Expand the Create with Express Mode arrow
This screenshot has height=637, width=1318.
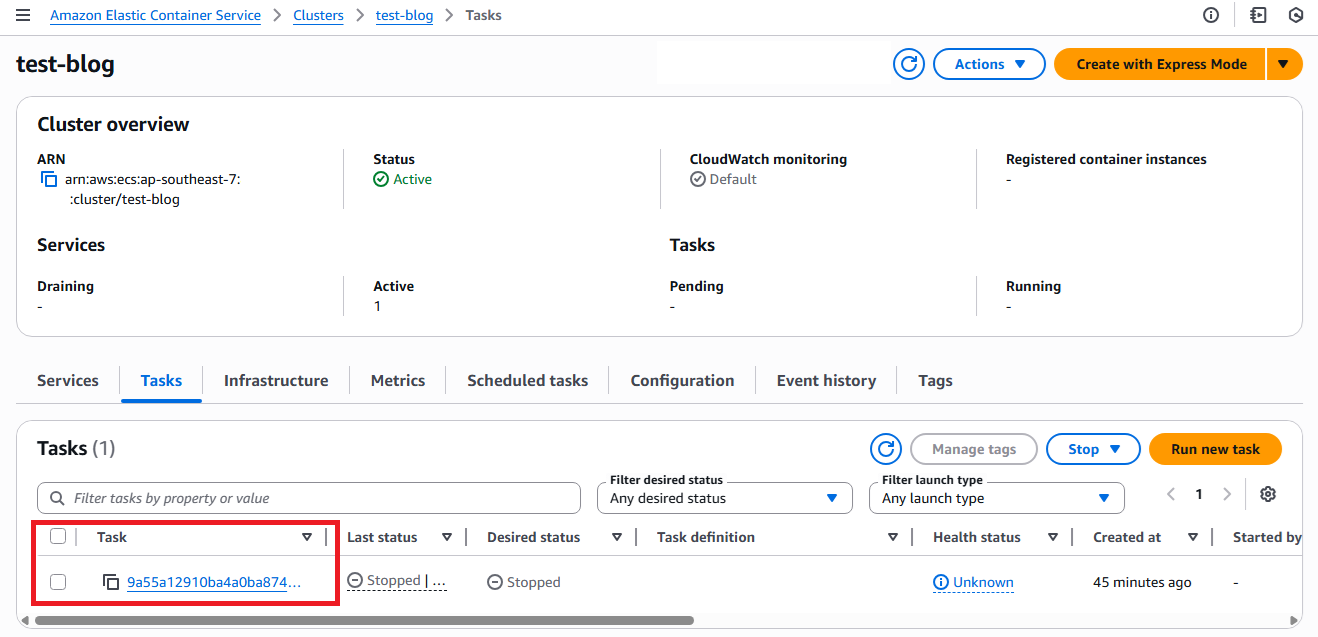click(1284, 64)
